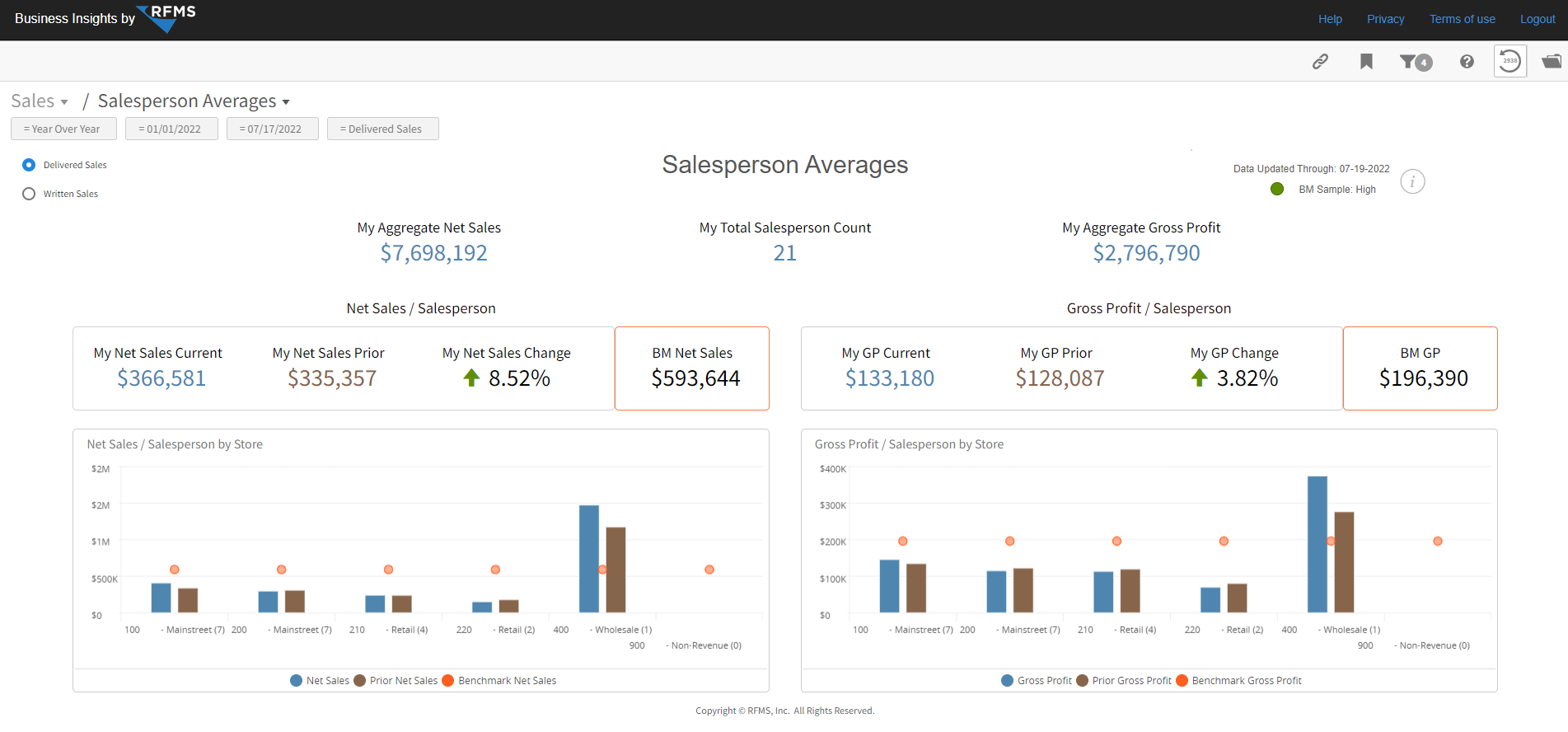Toggle the Benchmark Net Sales legend swatch

[448, 681]
